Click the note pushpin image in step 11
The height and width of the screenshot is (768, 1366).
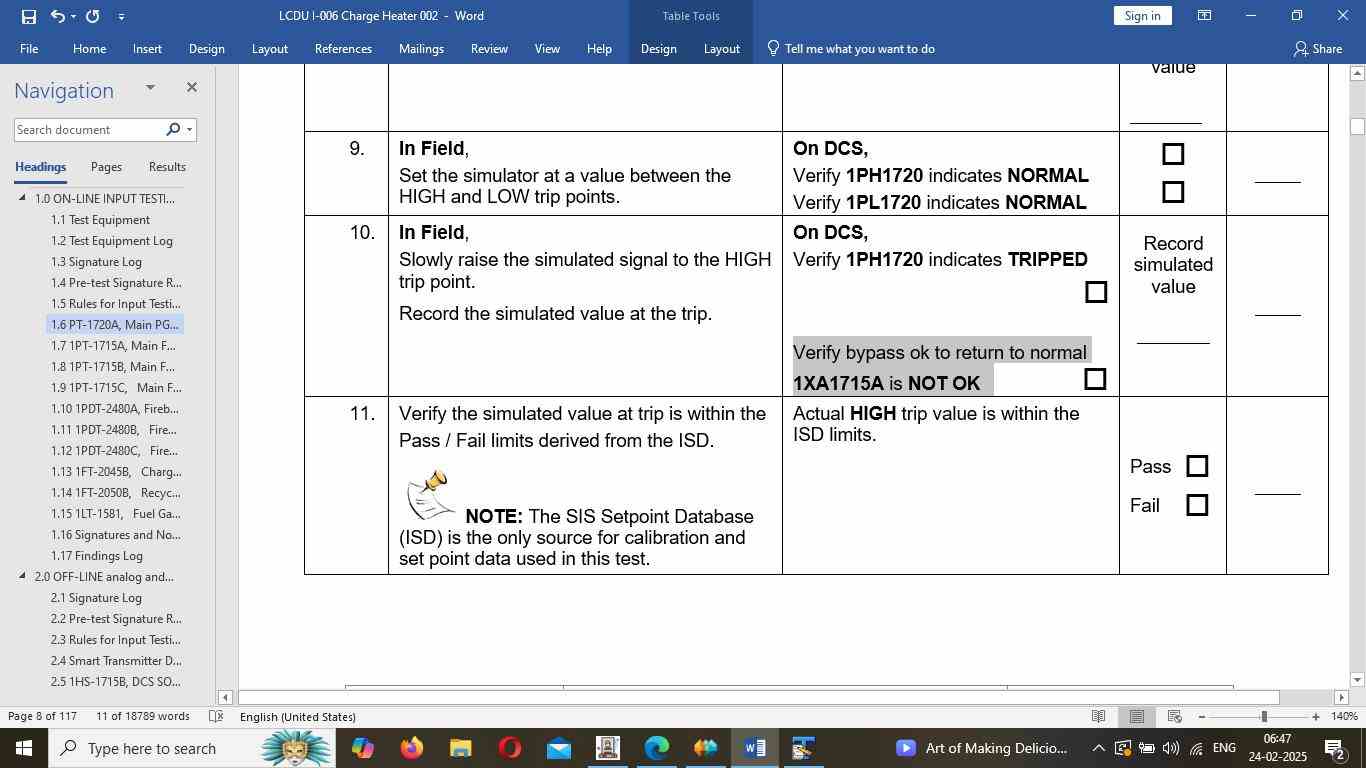click(x=430, y=495)
